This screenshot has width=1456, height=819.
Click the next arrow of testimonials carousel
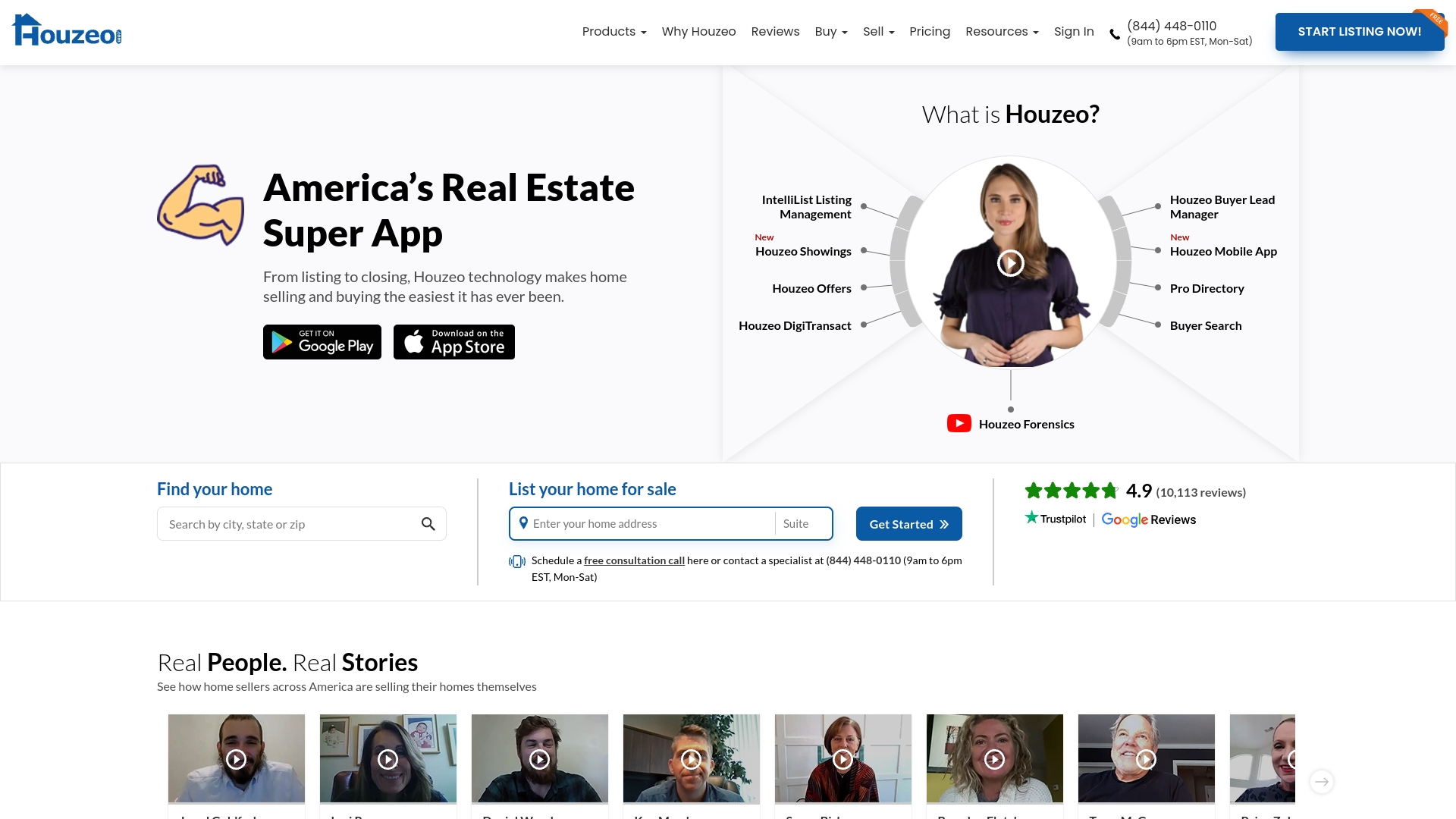coord(1322,782)
